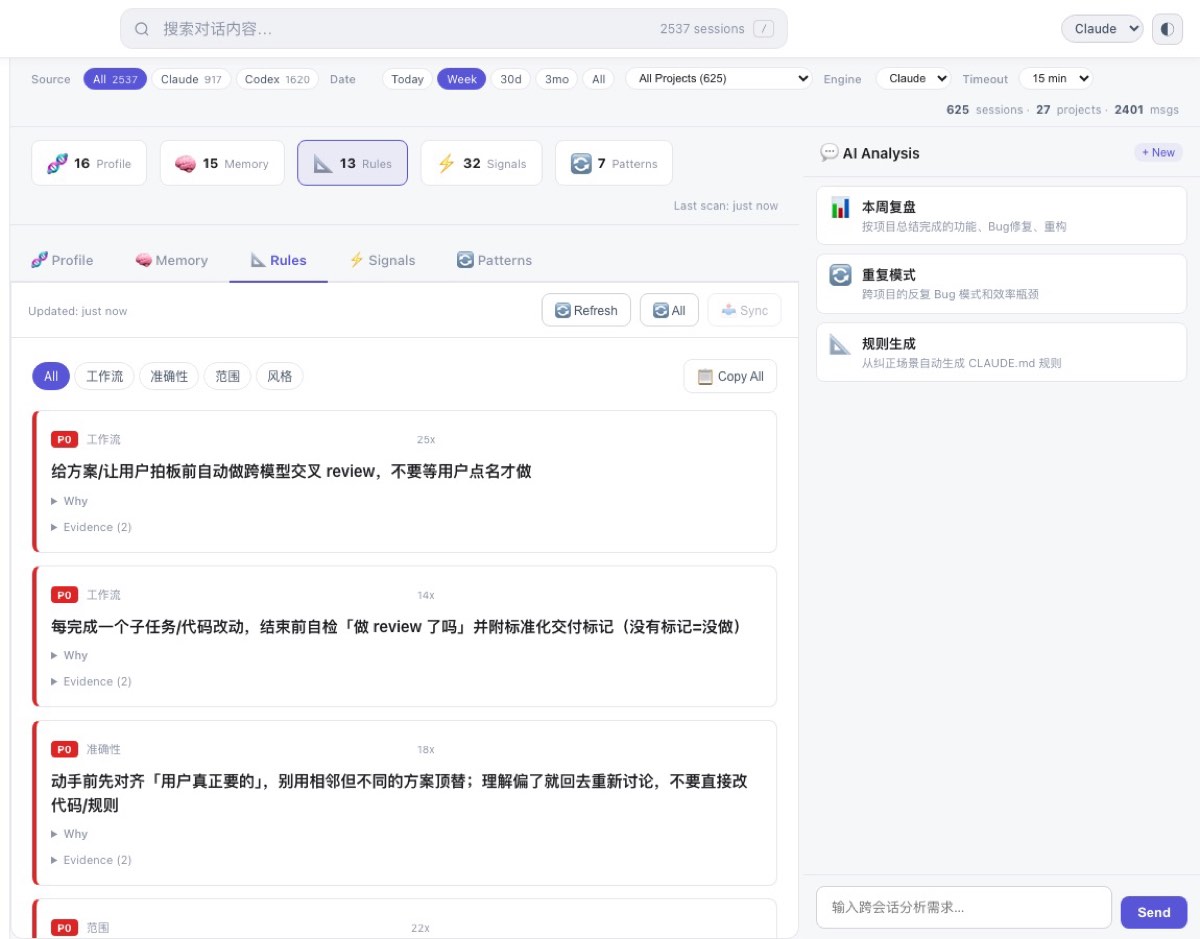Click rule title 给方案/让用户拍板前自动做跨模型交叉 review
The height and width of the screenshot is (939, 1200).
(291, 471)
